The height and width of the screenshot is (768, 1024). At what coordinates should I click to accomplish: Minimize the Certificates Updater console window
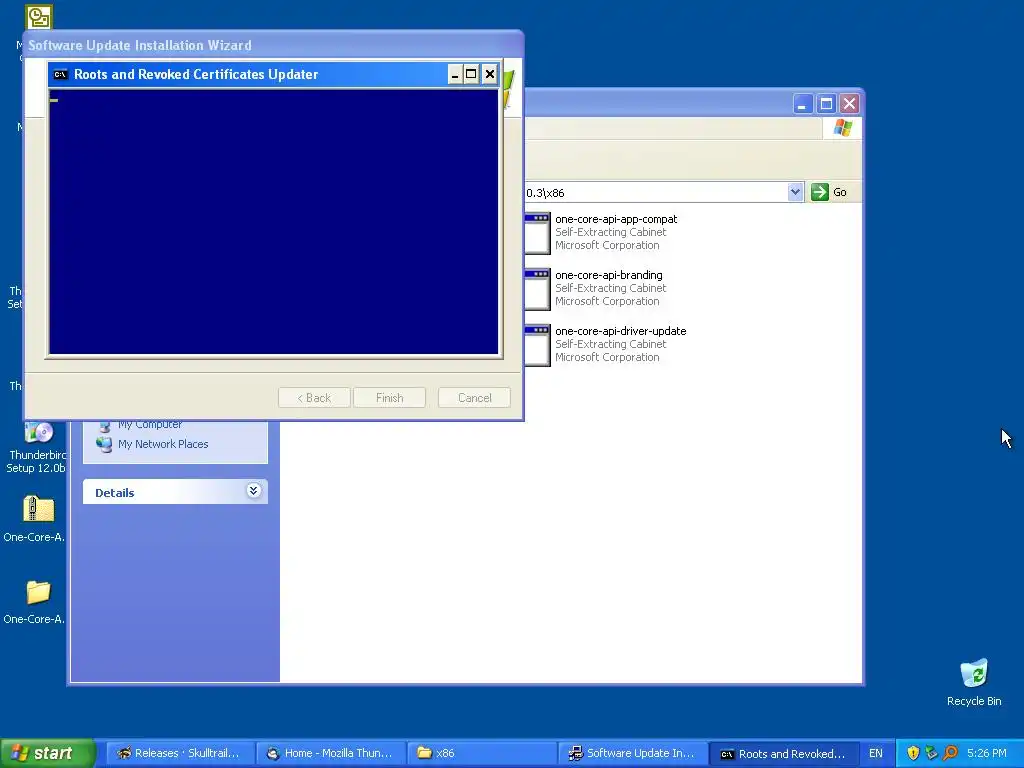455,74
